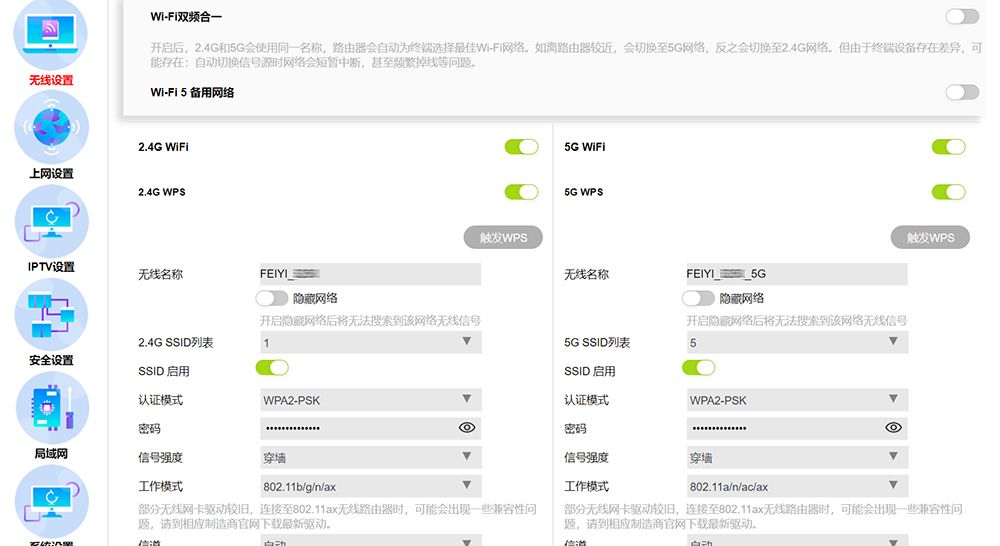The width and height of the screenshot is (1000, 546).
Task: Select the 上网设置 menu label
Action: tap(51, 173)
